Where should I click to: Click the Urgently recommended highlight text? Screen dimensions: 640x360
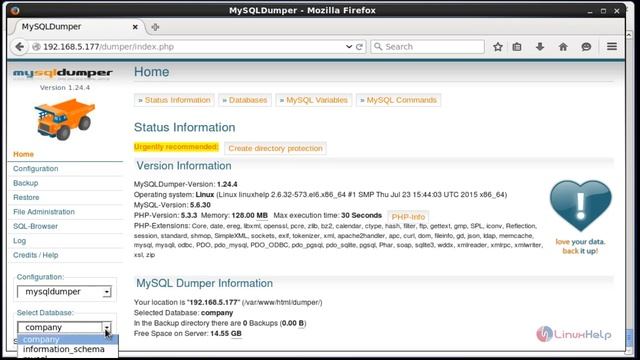pos(176,147)
